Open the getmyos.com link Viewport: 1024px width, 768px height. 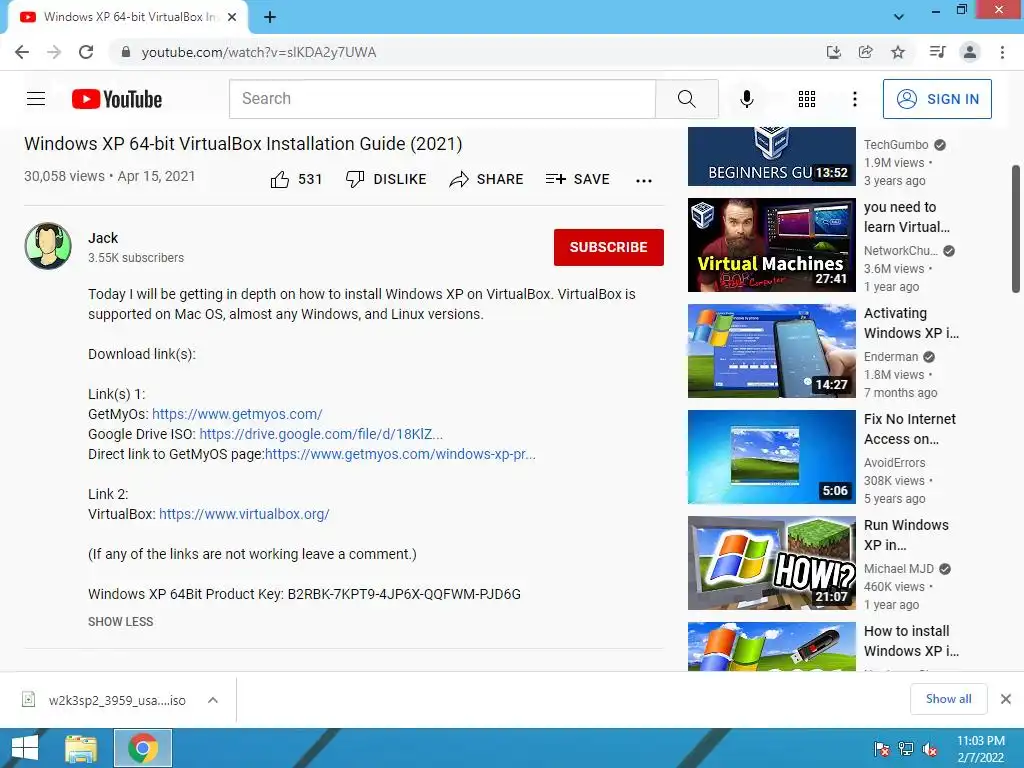click(x=237, y=414)
